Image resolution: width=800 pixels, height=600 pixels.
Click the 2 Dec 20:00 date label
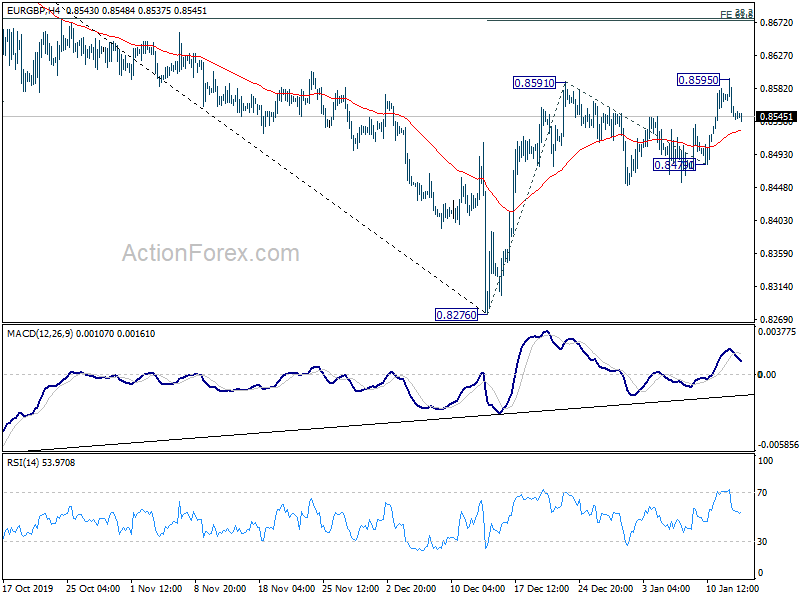411,589
